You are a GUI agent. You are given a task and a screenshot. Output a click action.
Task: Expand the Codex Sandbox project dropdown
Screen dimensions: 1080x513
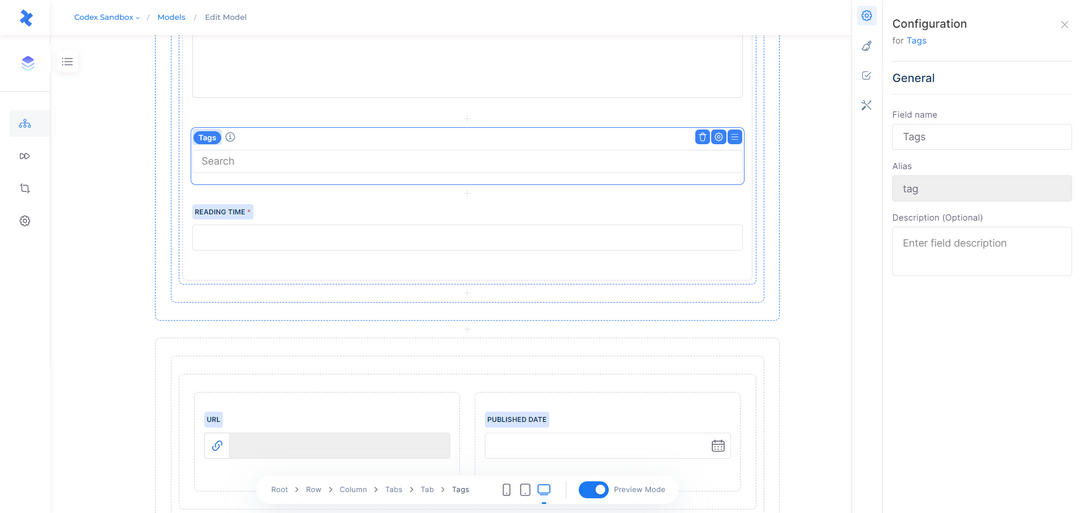pyautogui.click(x=107, y=17)
